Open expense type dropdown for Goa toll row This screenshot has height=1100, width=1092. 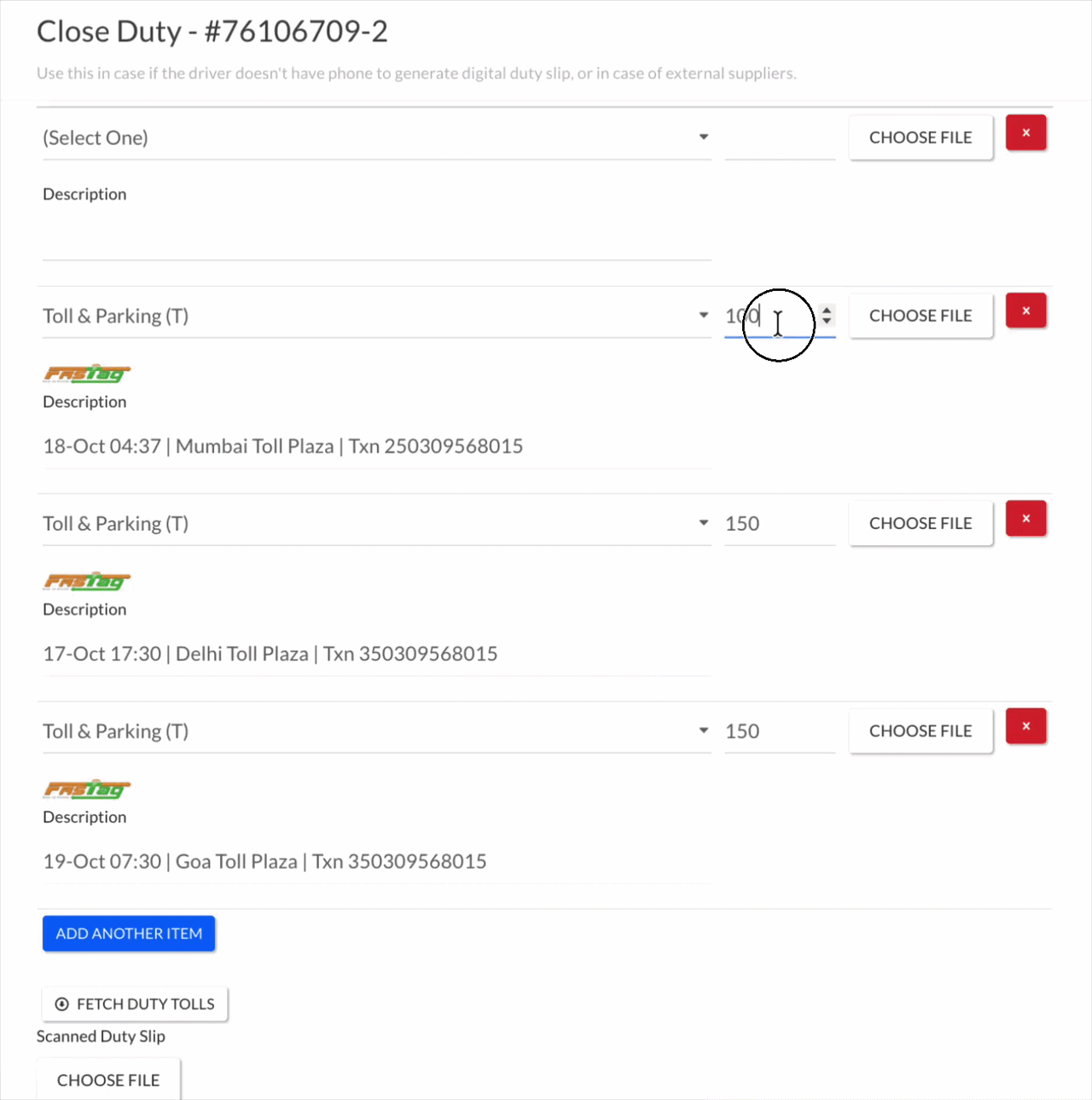tap(376, 731)
